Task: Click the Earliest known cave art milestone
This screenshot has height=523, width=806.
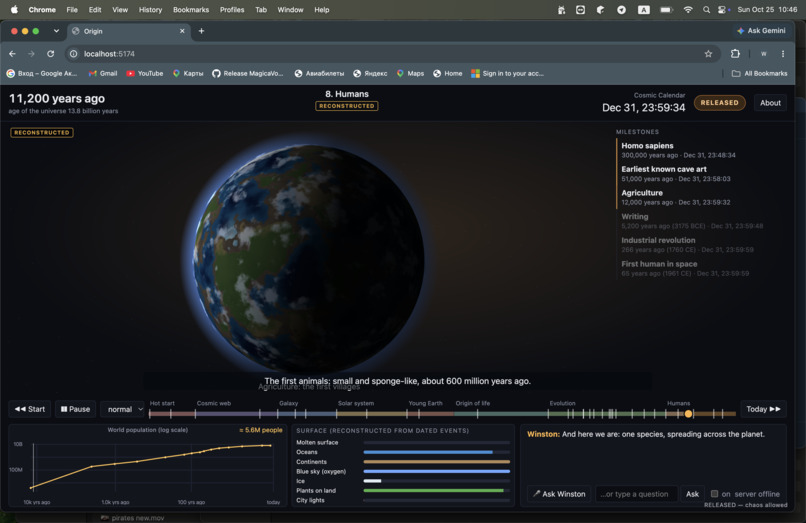Action: pyautogui.click(x=675, y=174)
